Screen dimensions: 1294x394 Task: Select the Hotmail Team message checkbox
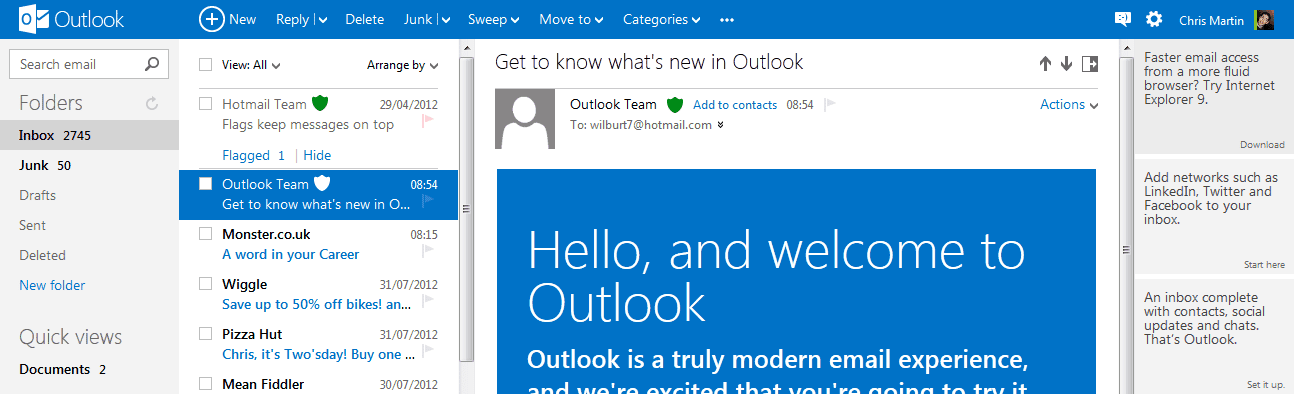tap(205, 104)
